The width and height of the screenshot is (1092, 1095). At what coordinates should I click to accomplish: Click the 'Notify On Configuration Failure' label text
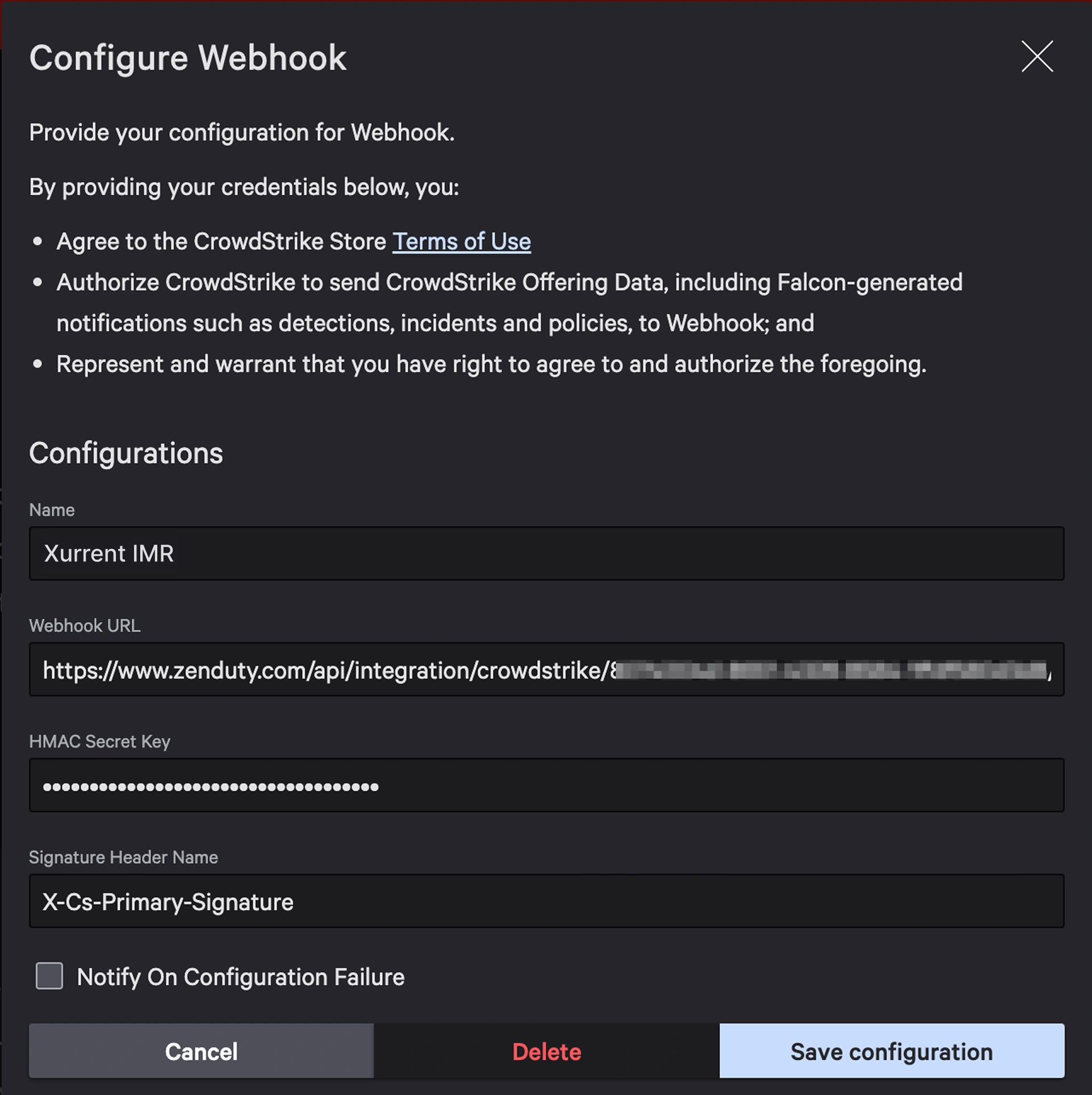(x=240, y=977)
